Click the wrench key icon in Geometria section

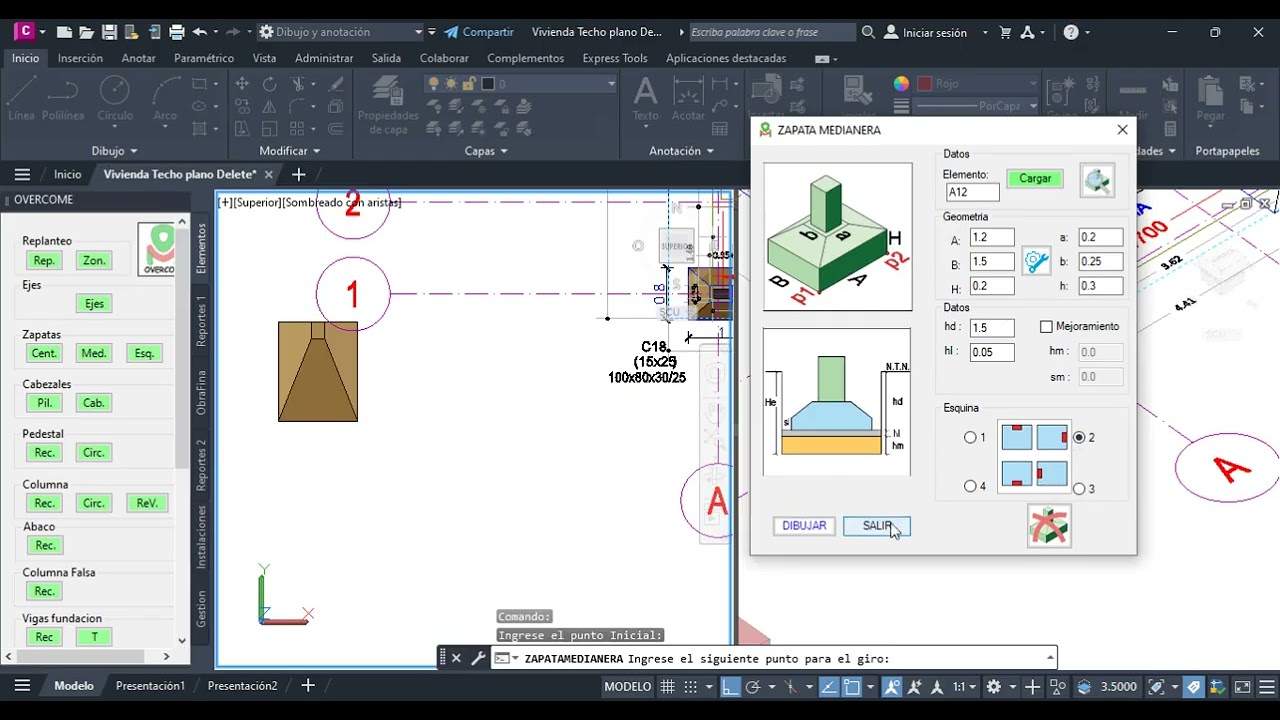point(1036,262)
